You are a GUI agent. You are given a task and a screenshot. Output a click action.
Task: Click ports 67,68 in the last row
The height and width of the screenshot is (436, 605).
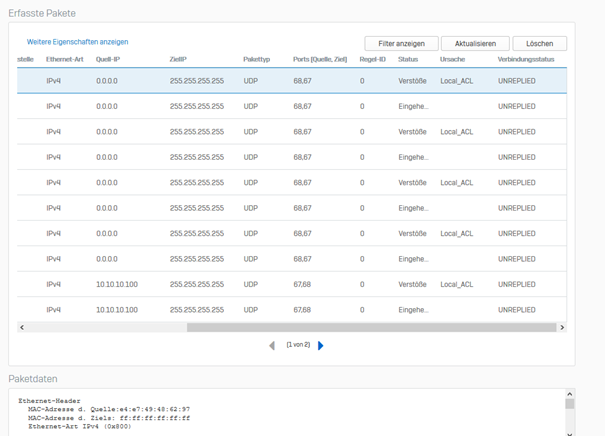pyautogui.click(x=302, y=310)
